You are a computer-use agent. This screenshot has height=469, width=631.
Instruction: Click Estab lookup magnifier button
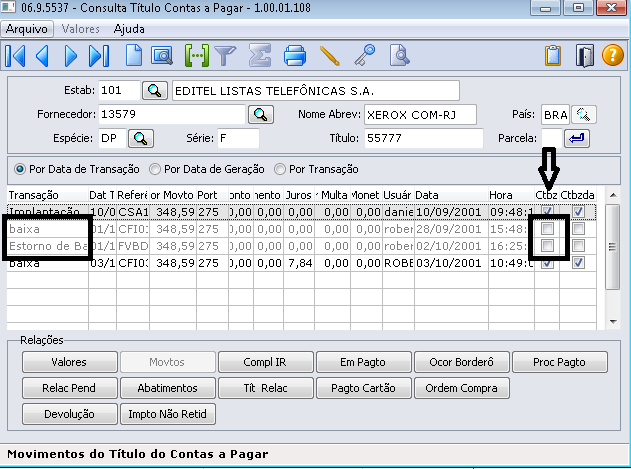[155, 90]
